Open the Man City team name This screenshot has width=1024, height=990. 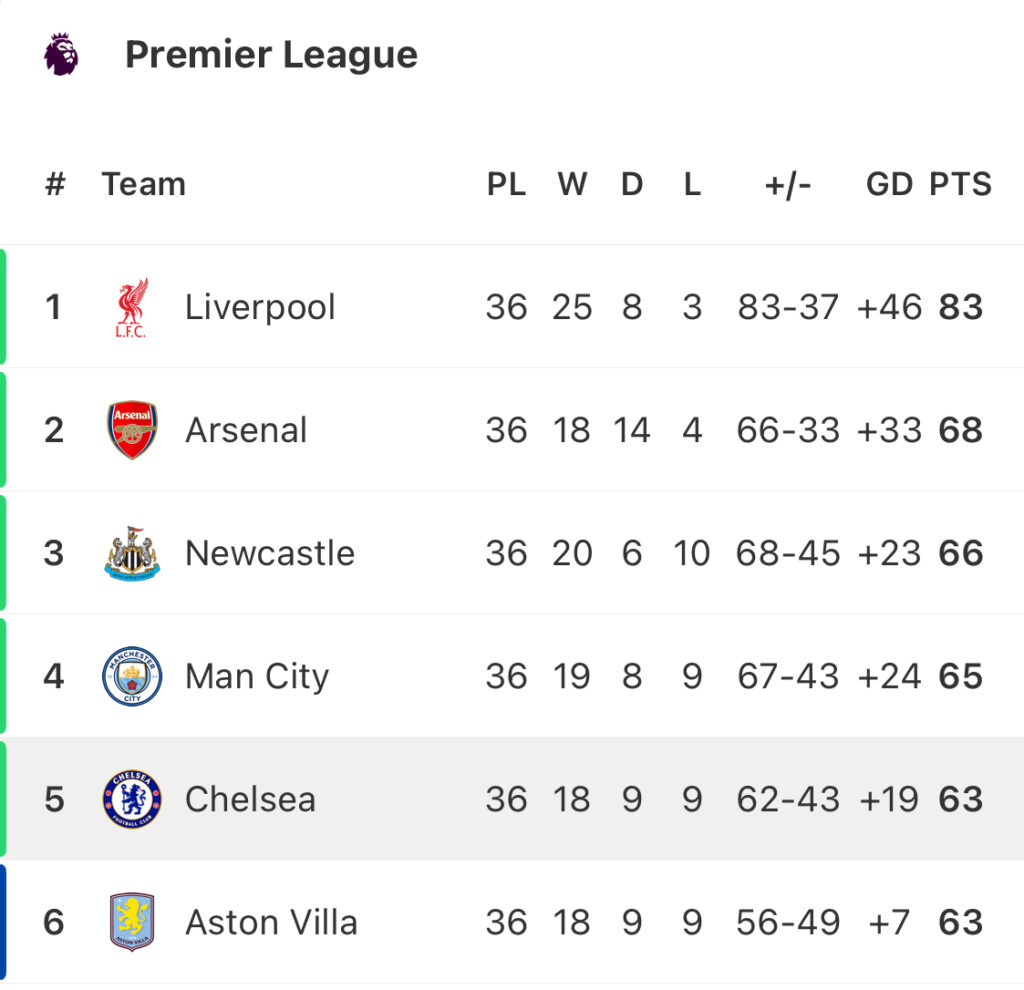tap(257, 677)
